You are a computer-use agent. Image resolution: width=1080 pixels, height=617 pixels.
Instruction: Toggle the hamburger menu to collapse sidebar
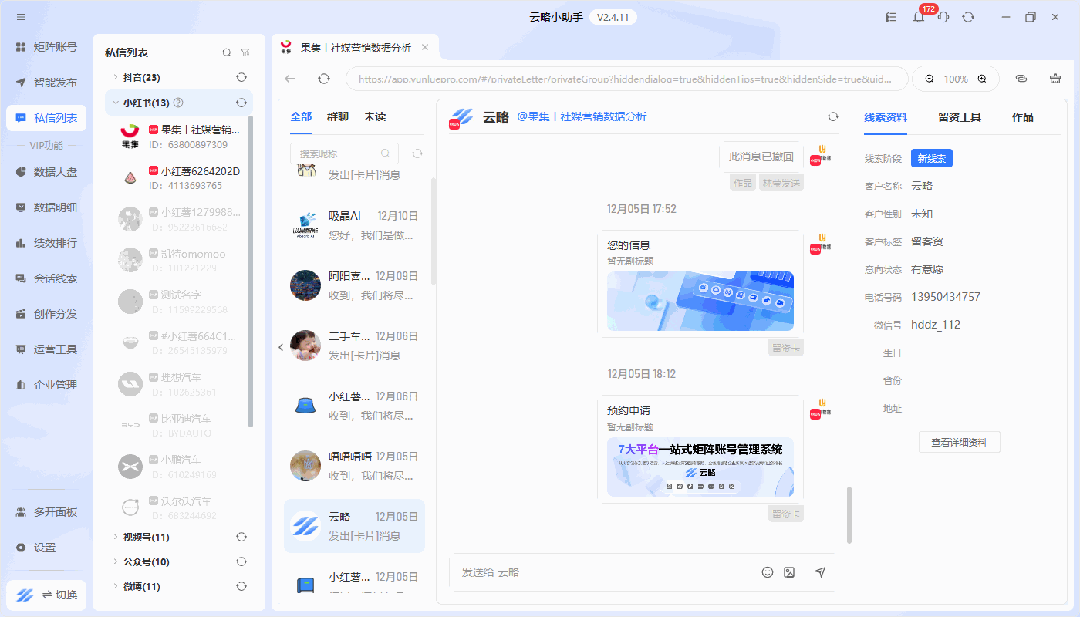[21, 17]
